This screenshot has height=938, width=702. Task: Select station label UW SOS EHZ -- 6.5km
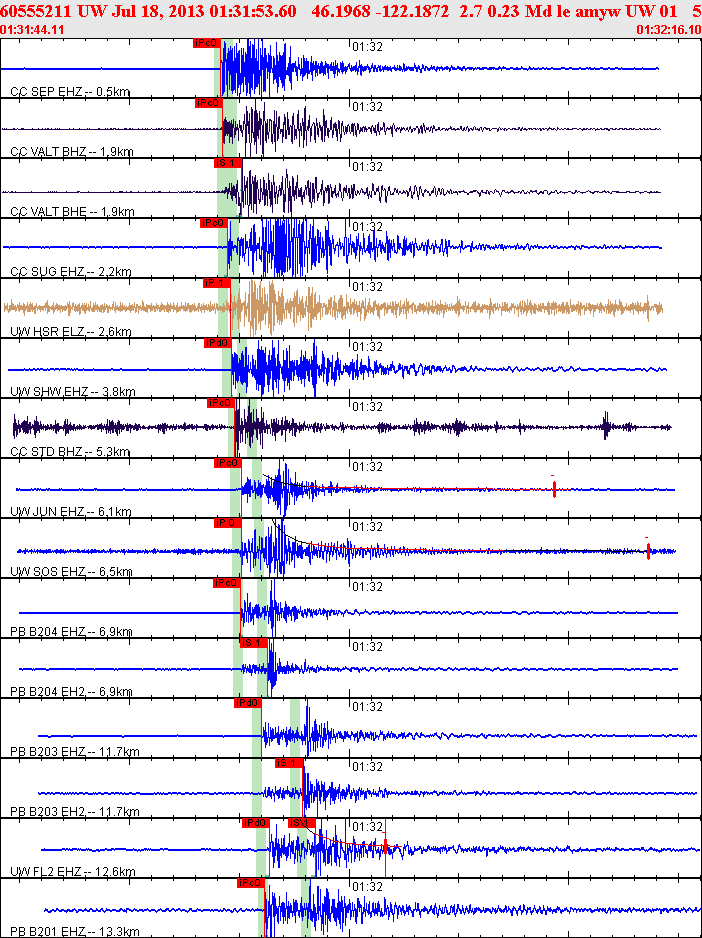71,572
